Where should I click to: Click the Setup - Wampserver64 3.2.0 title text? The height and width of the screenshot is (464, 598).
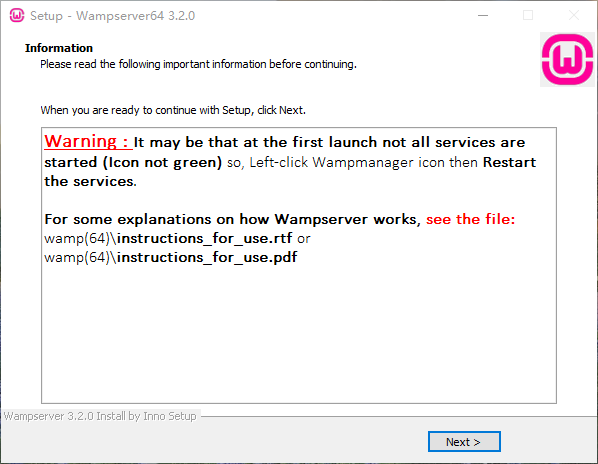[x=113, y=16]
